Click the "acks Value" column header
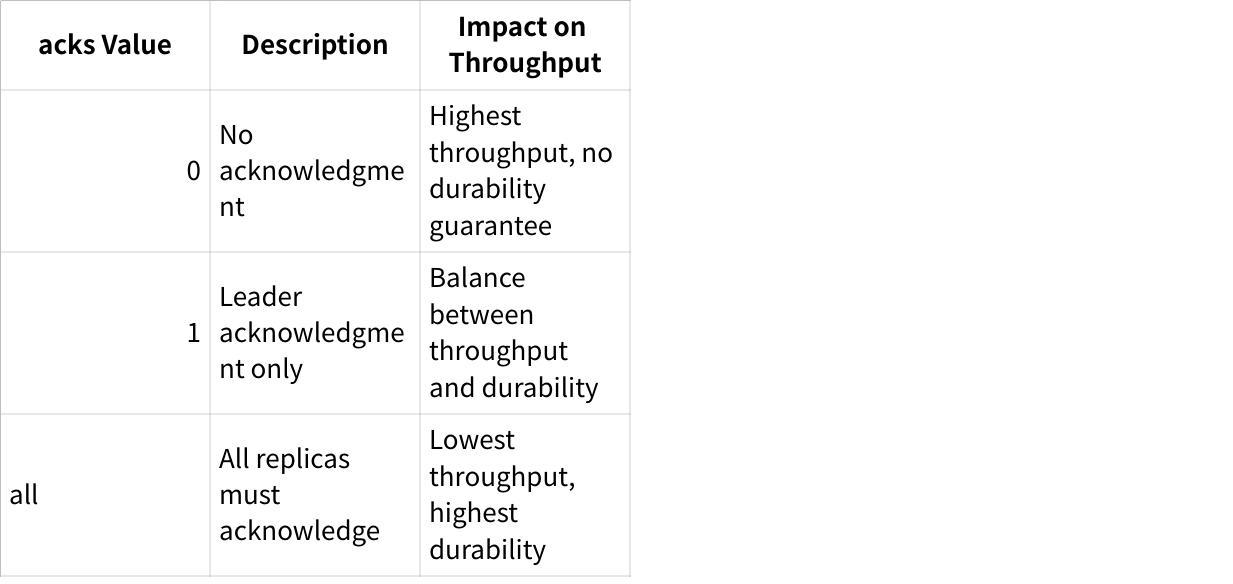The image size is (1233, 584). pos(105,45)
